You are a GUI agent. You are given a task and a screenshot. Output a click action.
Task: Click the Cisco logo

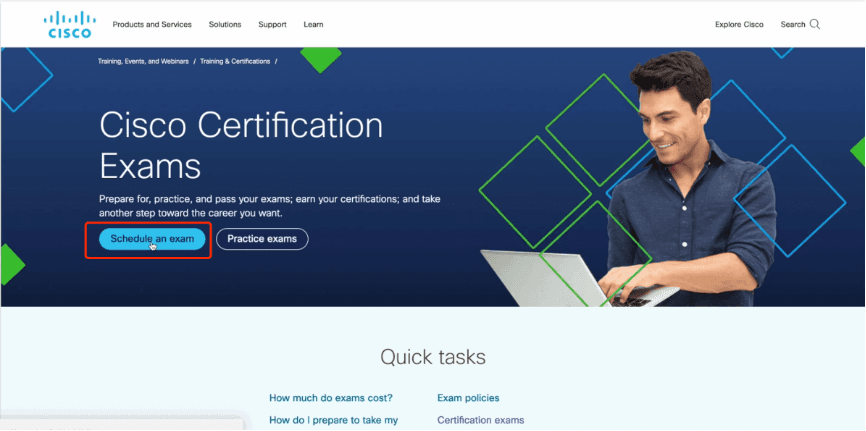pyautogui.click(x=70, y=24)
